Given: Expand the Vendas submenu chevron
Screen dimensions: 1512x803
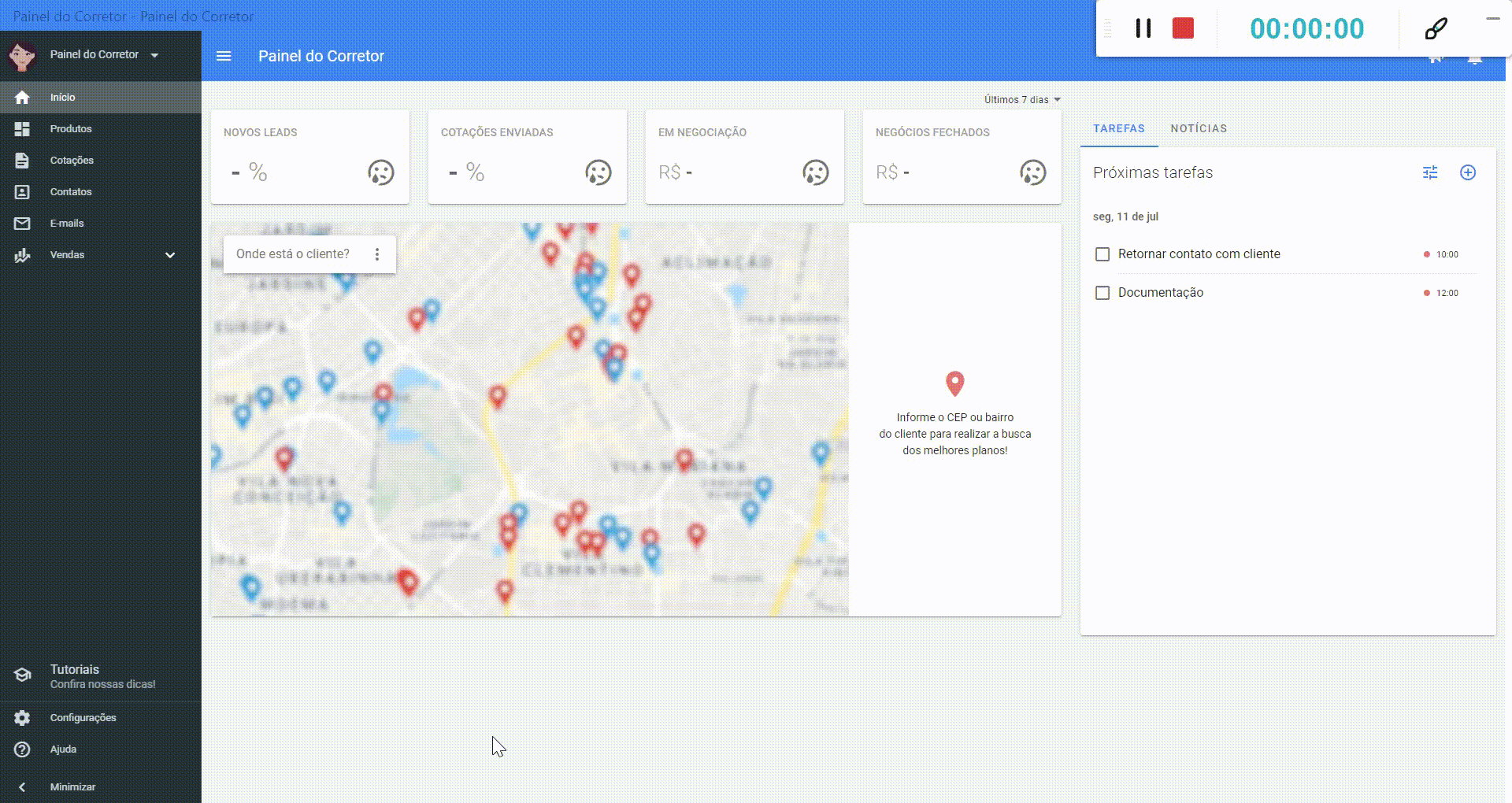Looking at the screenshot, I should point(170,255).
